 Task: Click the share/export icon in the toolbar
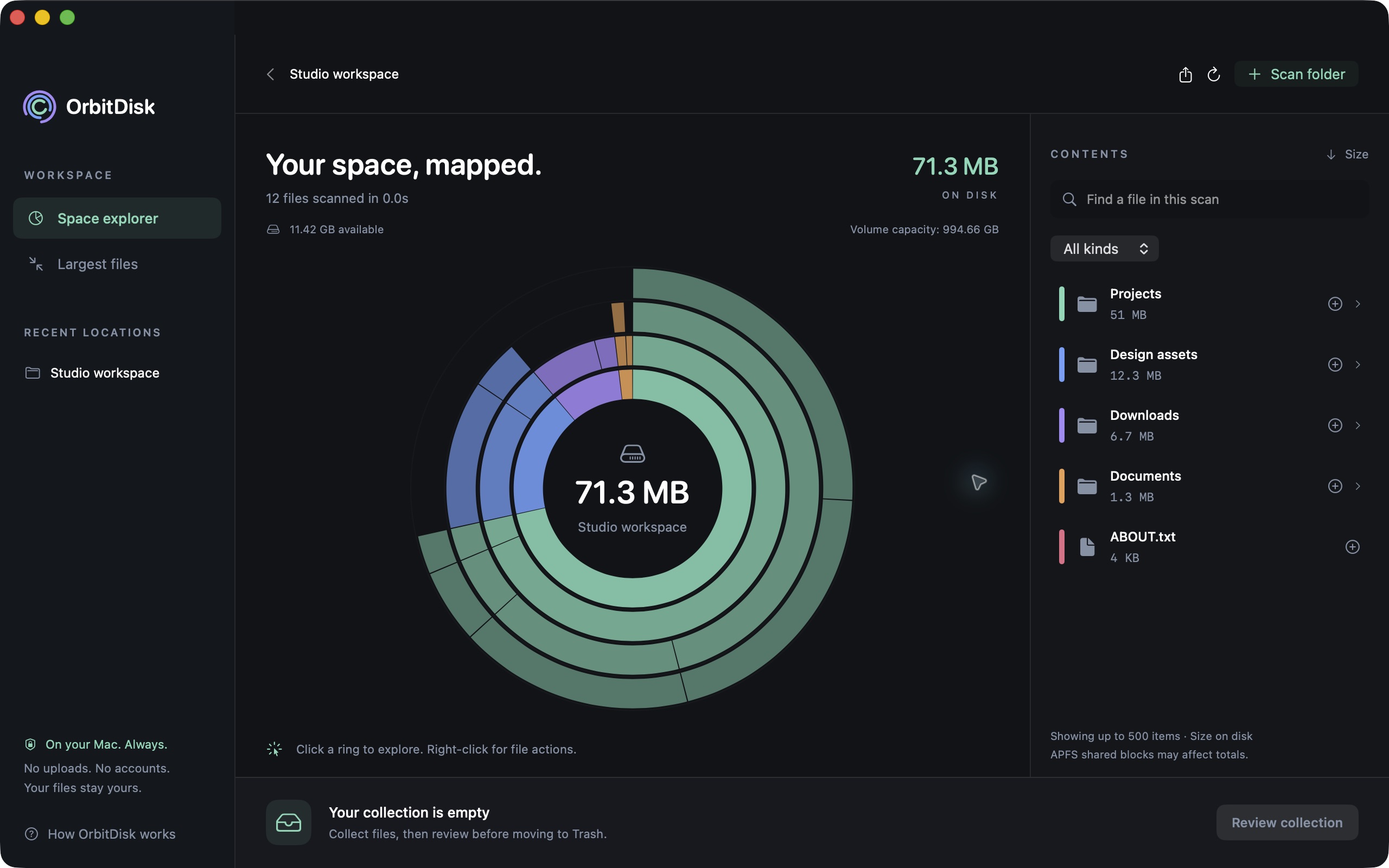(x=1185, y=75)
